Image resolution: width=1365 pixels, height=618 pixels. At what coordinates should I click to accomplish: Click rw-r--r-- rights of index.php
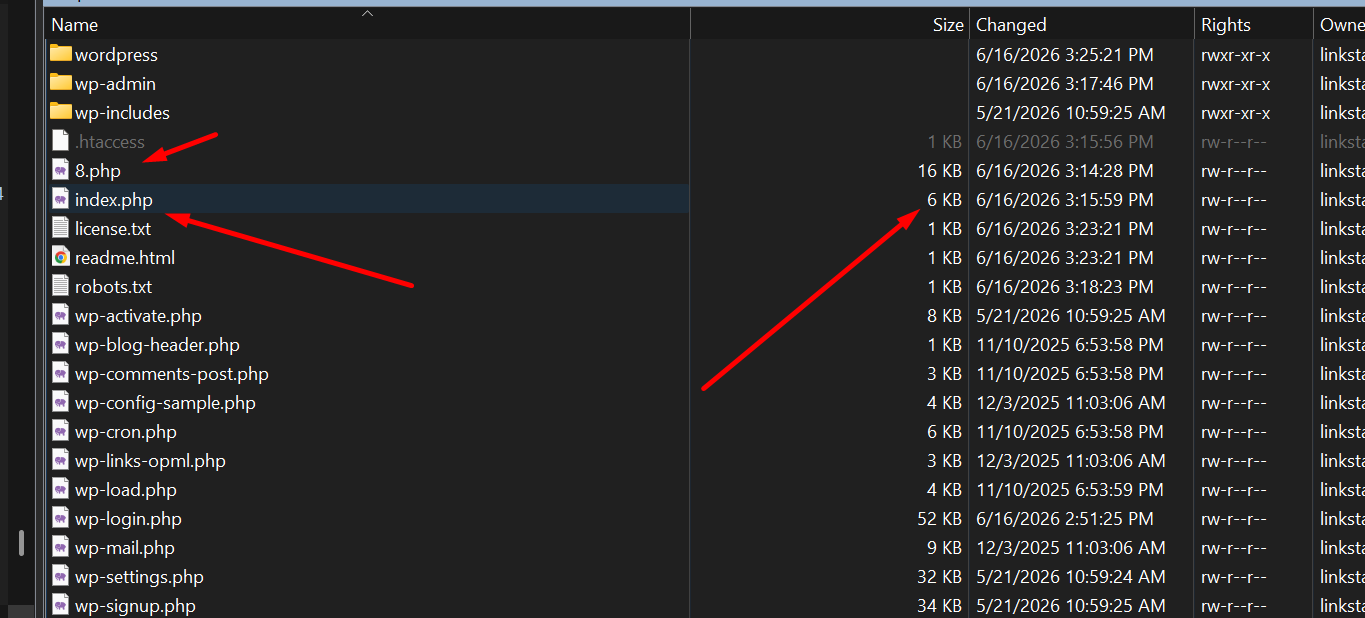pyautogui.click(x=1233, y=200)
